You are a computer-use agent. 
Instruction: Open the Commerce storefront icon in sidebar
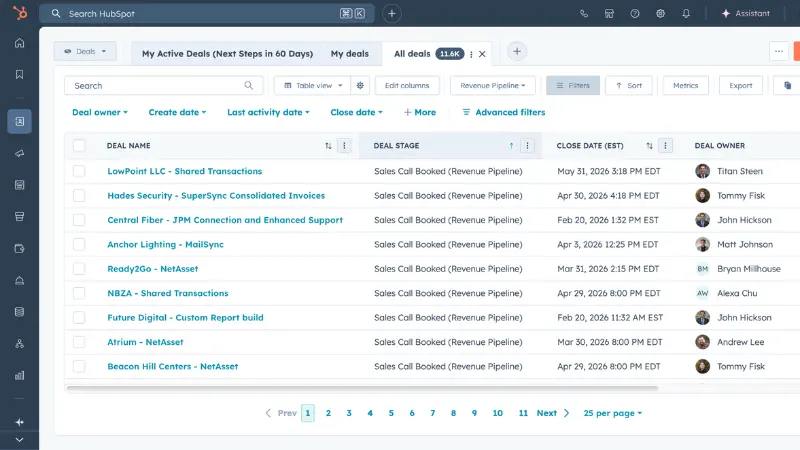coord(19,217)
